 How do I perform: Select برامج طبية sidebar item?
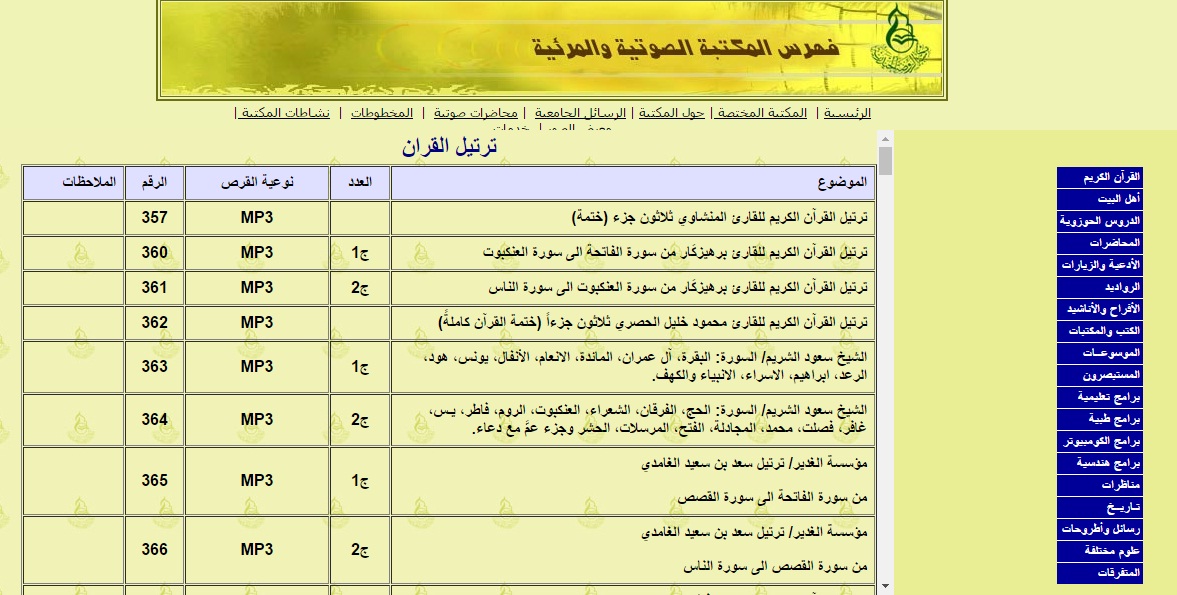coord(1100,419)
